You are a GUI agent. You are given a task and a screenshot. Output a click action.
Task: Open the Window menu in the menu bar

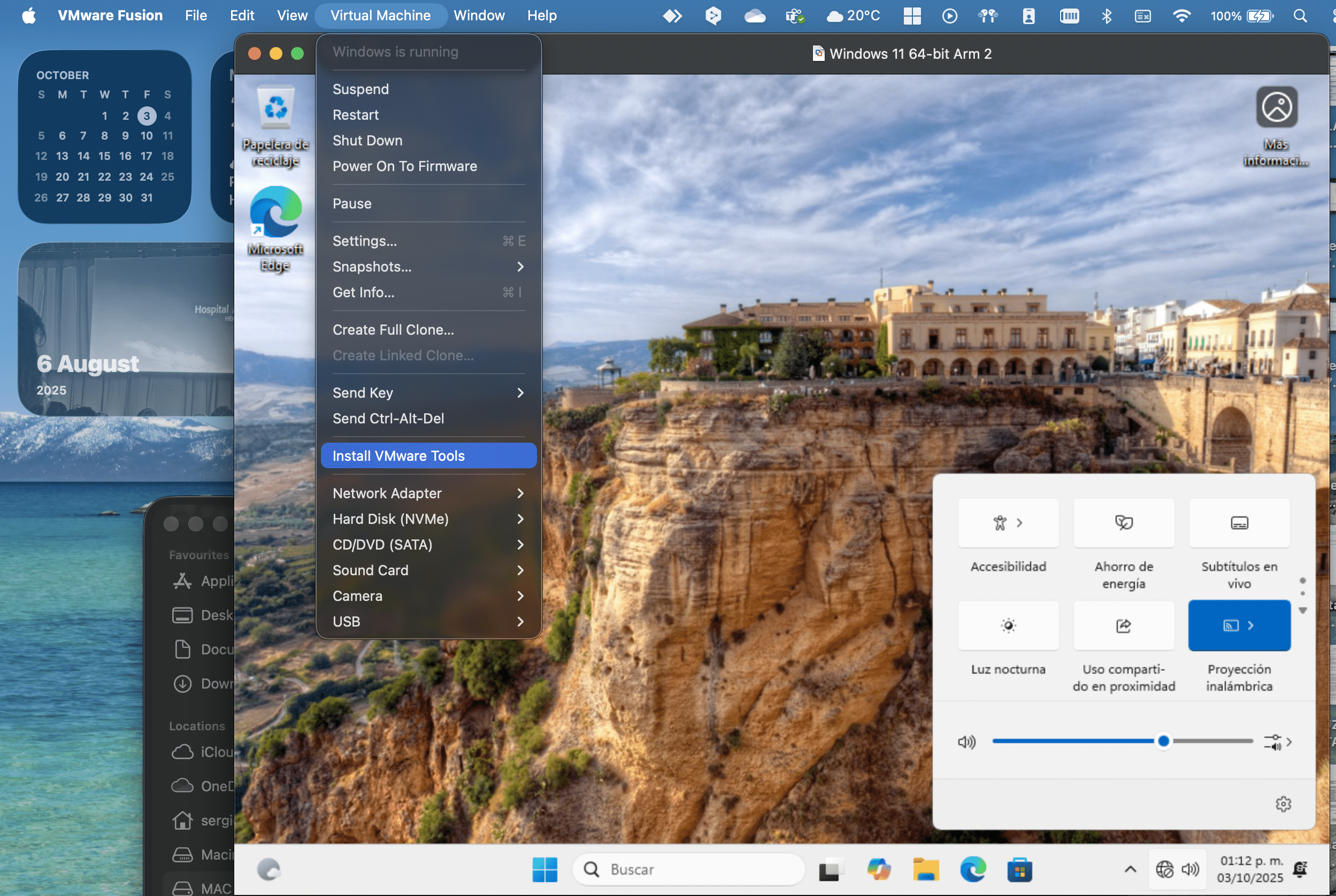pyautogui.click(x=479, y=16)
